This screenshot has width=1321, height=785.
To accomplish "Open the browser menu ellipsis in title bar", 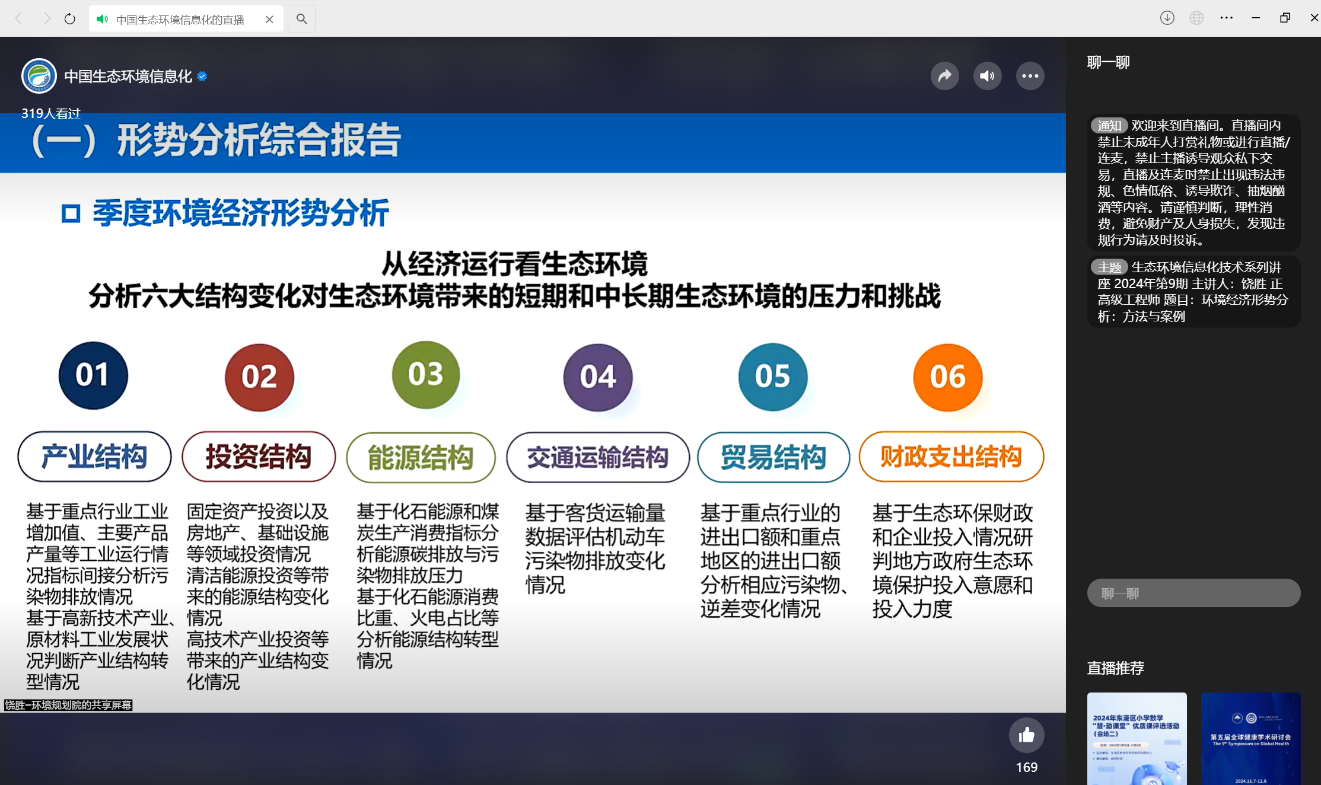I will click(1227, 18).
